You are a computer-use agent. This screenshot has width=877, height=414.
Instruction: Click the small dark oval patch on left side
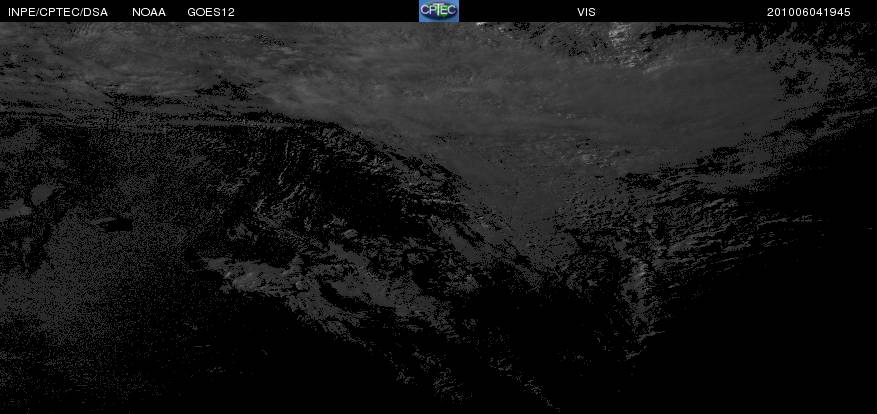pyautogui.click(x=115, y=223)
